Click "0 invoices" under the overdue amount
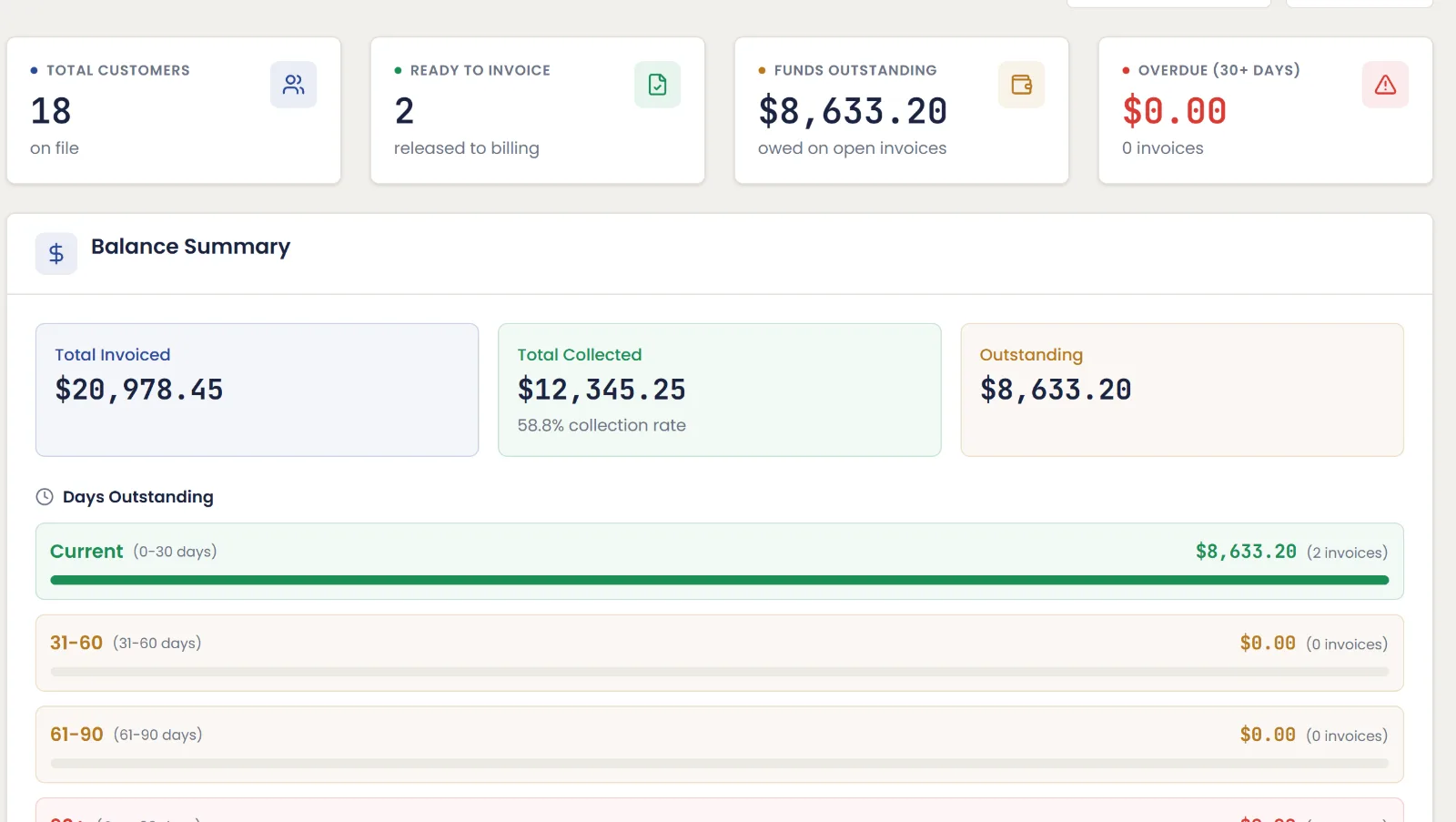 click(1163, 148)
